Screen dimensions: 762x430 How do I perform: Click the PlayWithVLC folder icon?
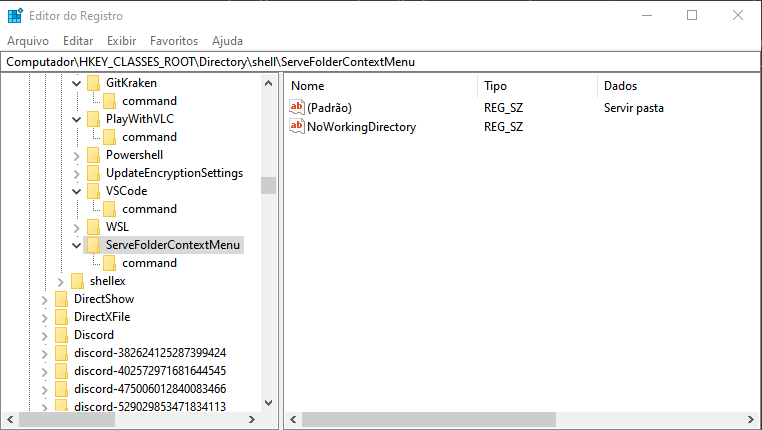click(93, 119)
